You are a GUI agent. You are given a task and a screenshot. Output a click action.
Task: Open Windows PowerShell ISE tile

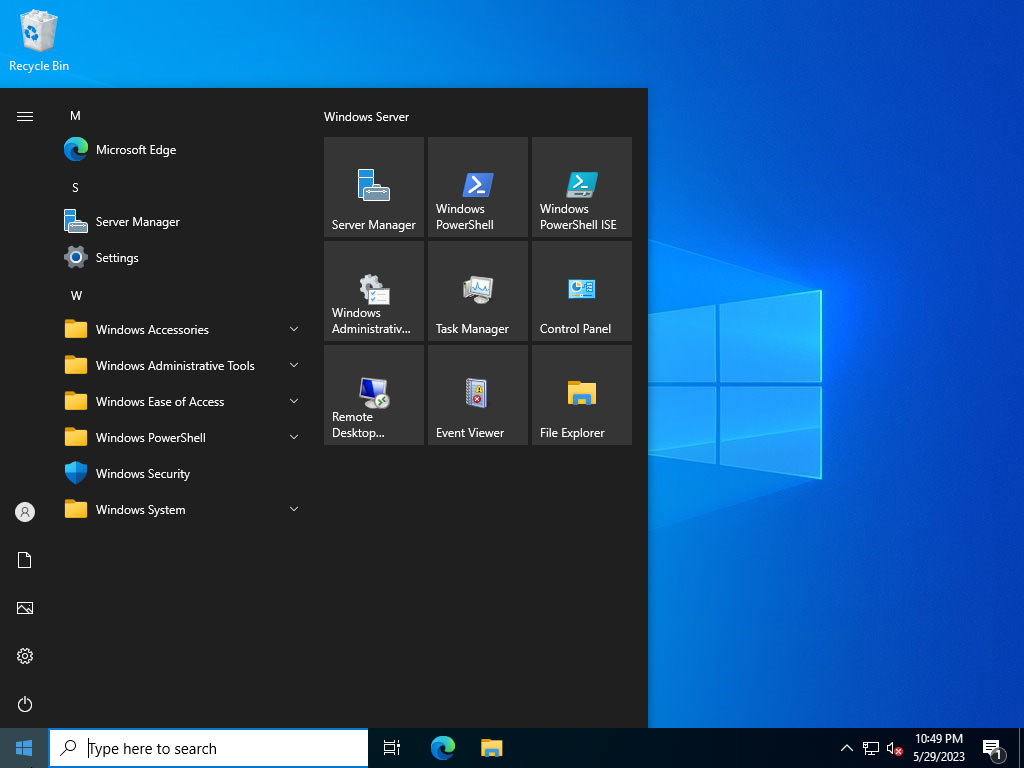tap(581, 187)
